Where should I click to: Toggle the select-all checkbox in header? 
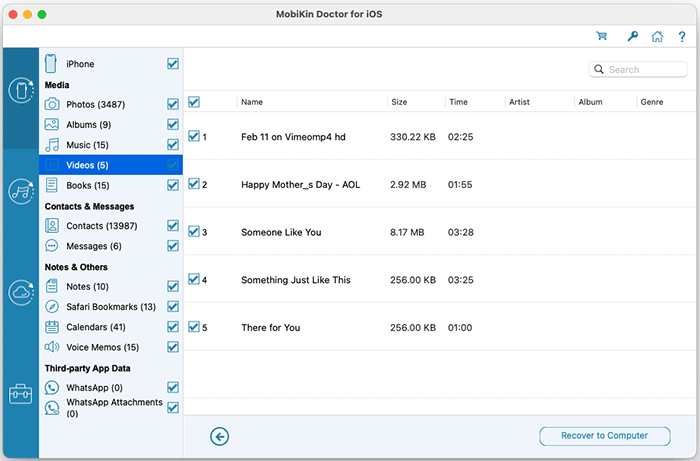tap(194, 102)
